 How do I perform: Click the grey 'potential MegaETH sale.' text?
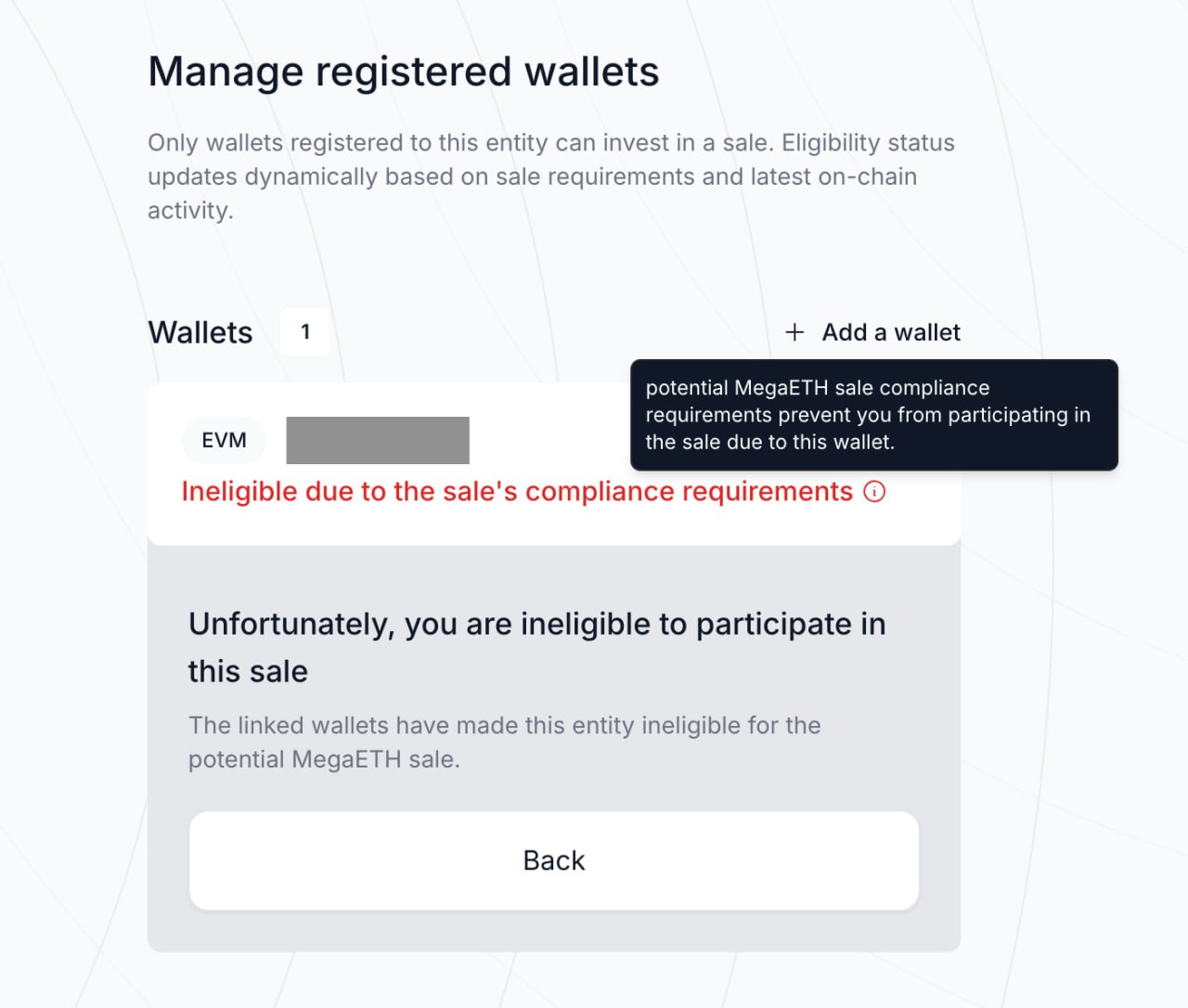click(x=324, y=759)
